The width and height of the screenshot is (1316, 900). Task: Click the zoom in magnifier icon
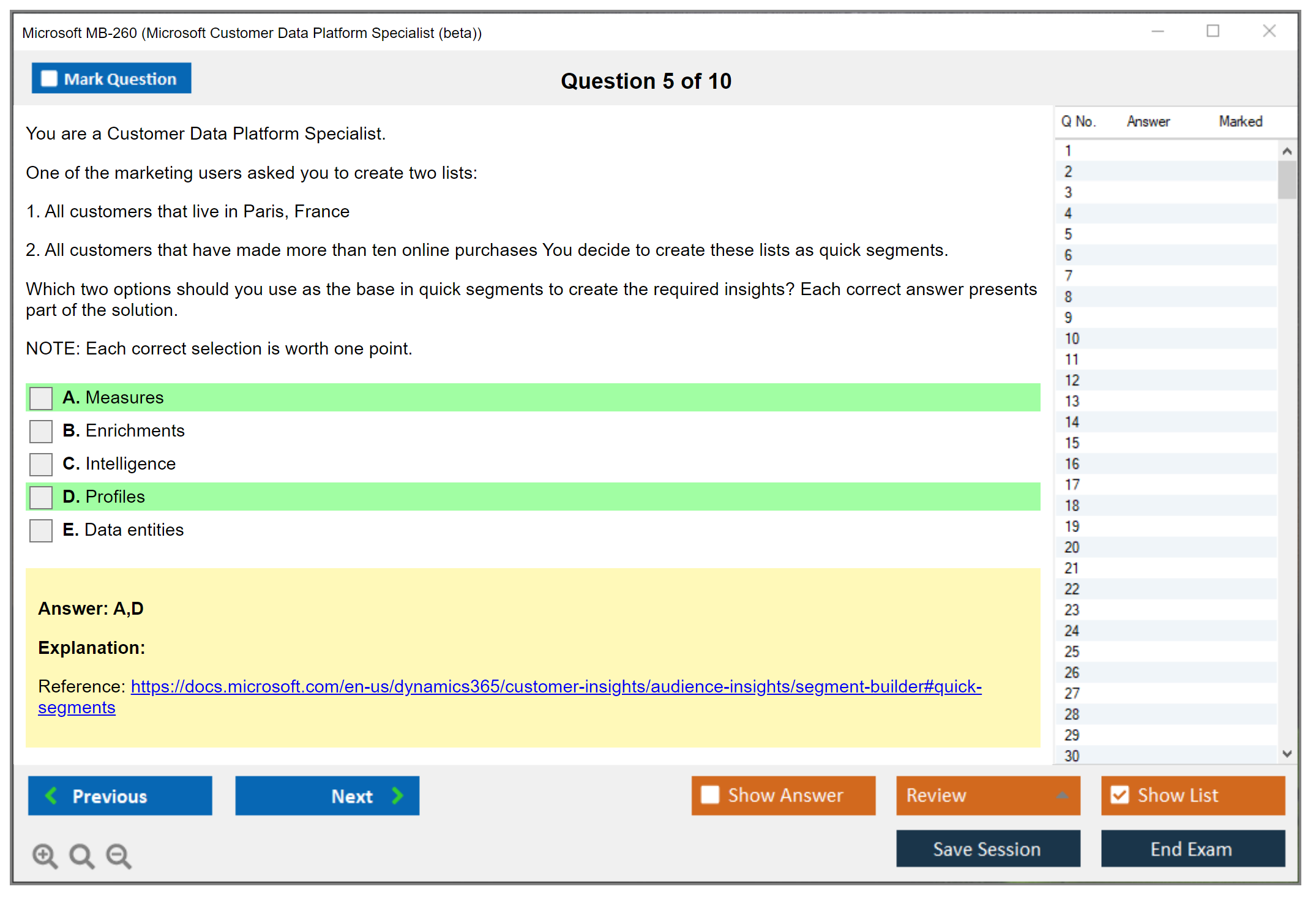click(x=45, y=855)
